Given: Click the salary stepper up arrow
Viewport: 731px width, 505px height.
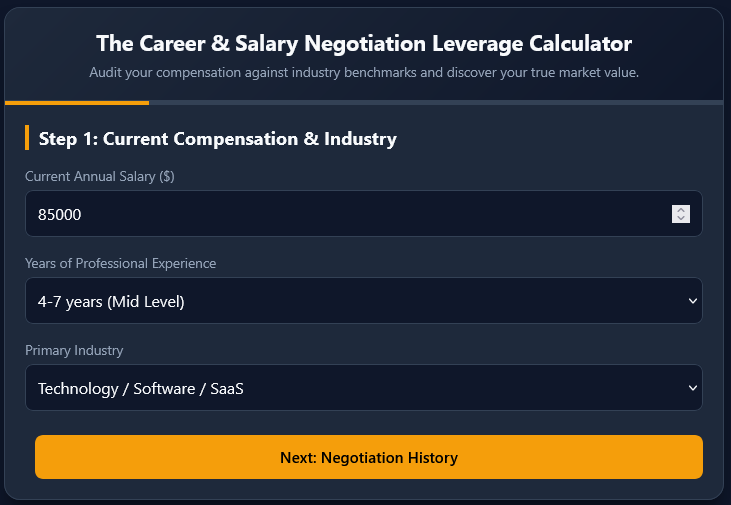Looking at the screenshot, I should tap(681, 210).
